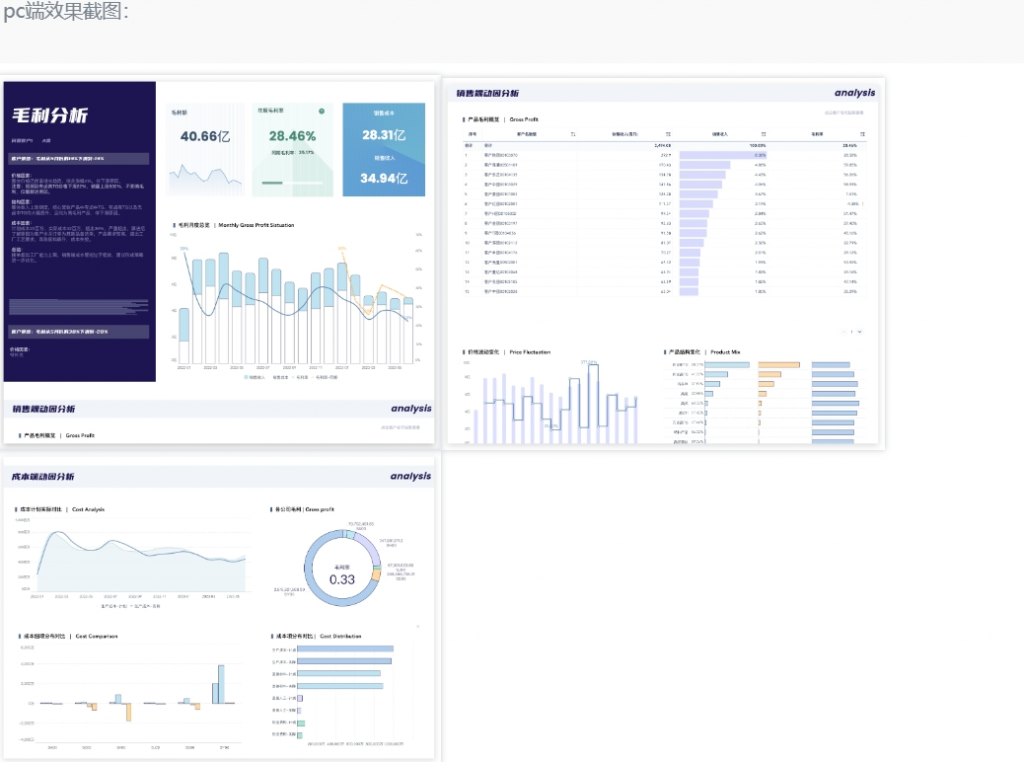
Task: Click the orange segment of the Gross profit donut
Action: [376, 575]
